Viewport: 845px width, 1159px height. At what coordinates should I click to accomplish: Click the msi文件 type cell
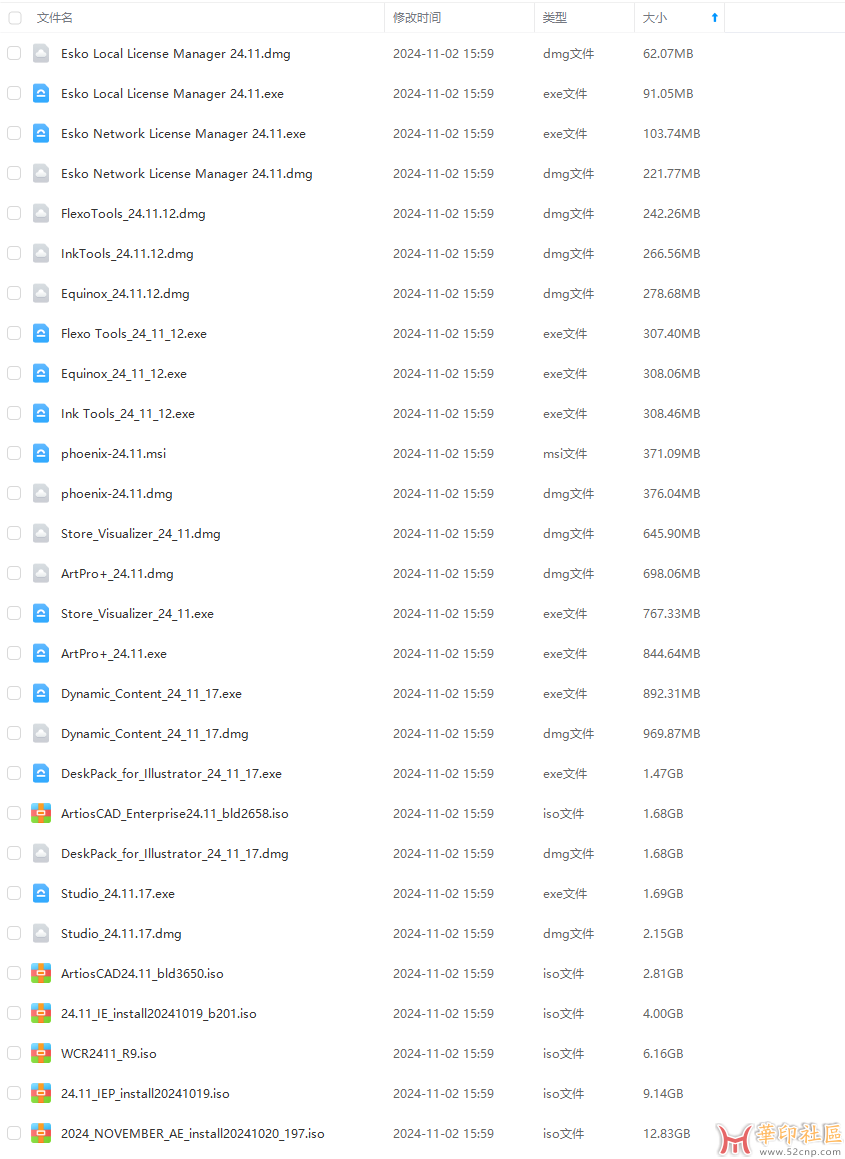pyautogui.click(x=565, y=454)
